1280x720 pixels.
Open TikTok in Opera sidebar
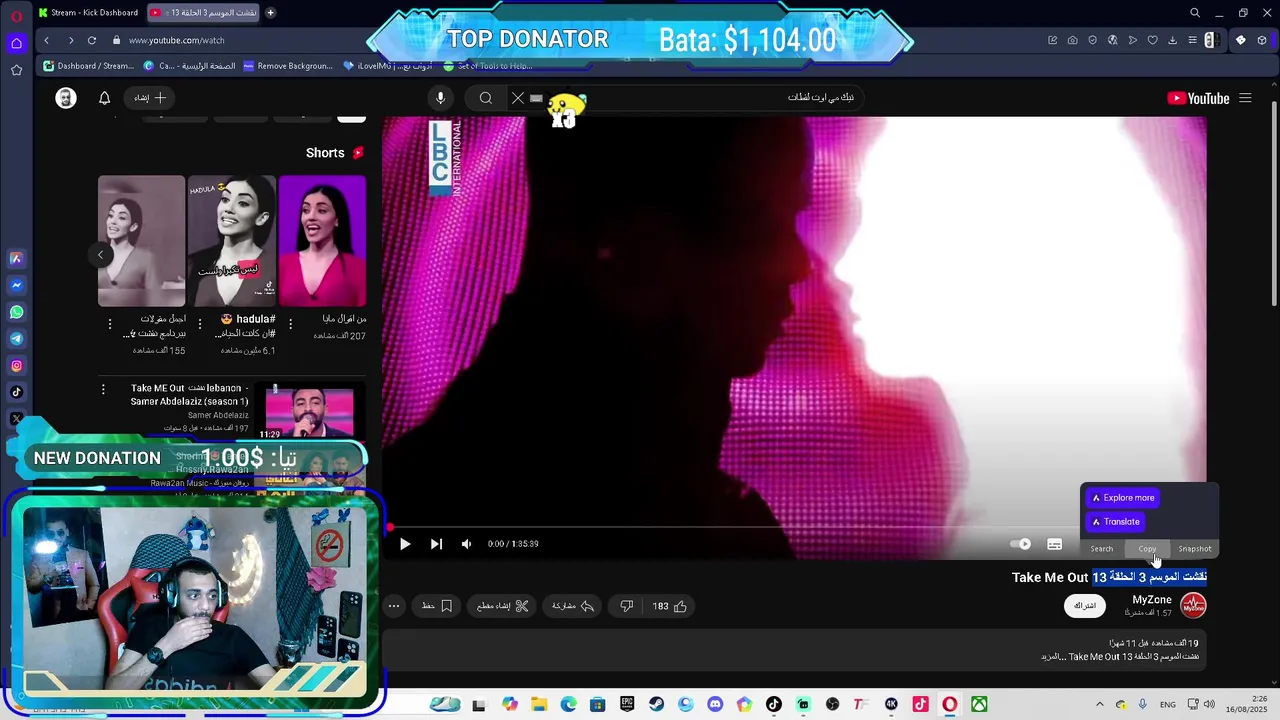point(16,392)
